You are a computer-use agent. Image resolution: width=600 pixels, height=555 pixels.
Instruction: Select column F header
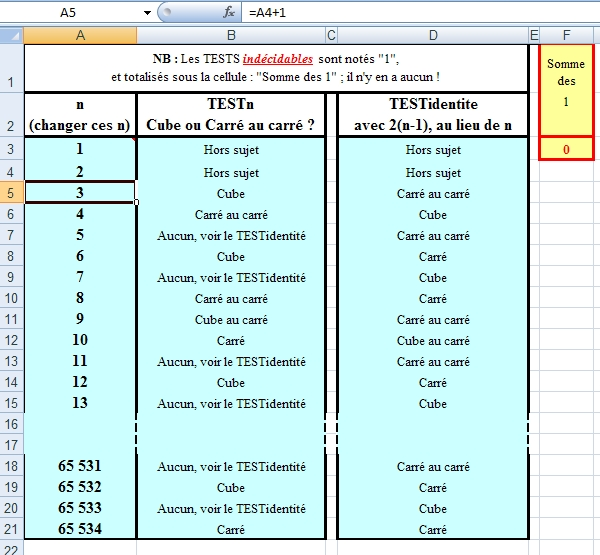click(566, 36)
